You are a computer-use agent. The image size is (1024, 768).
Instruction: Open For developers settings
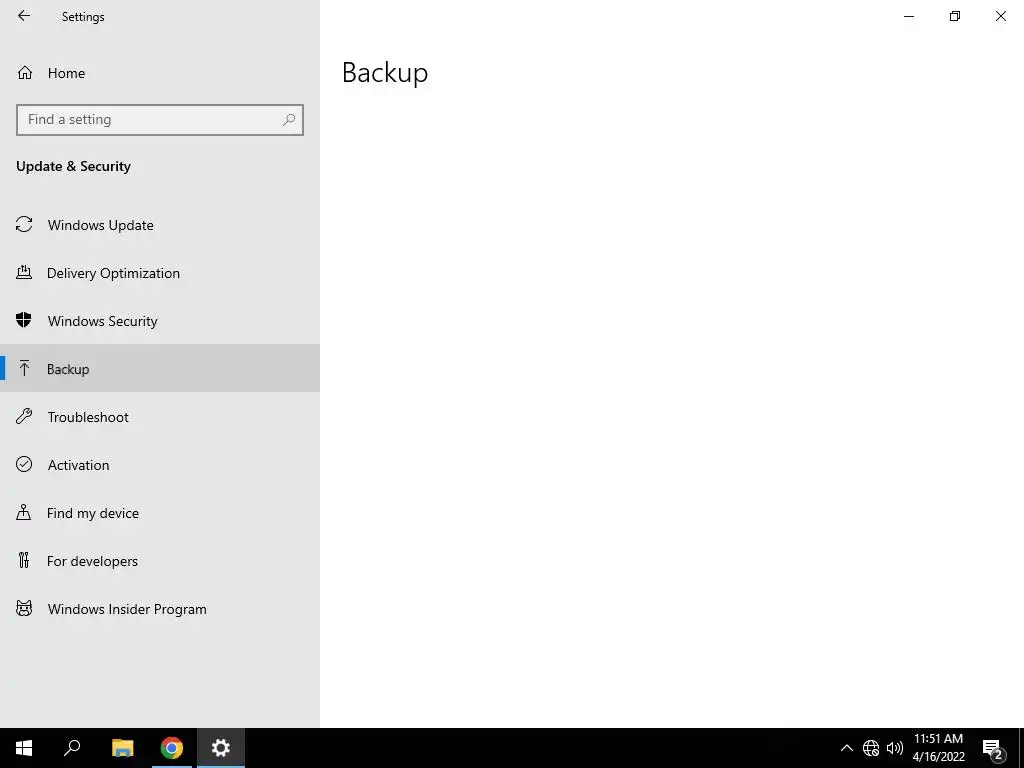click(x=160, y=560)
